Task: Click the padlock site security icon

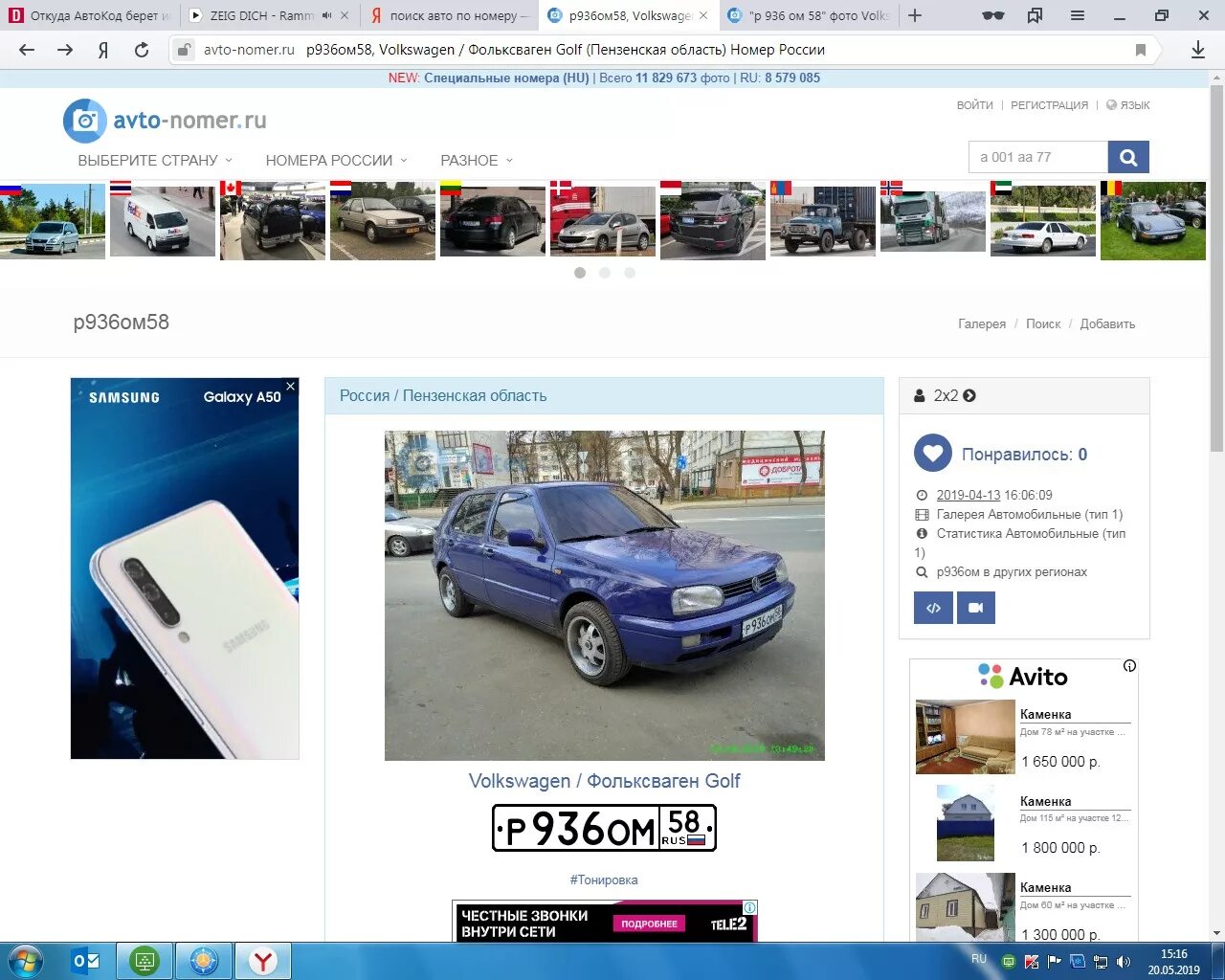Action: (x=185, y=50)
